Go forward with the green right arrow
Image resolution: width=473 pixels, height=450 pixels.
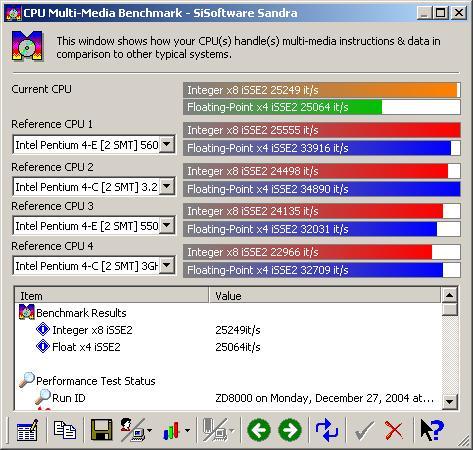pyautogui.click(x=290, y=430)
